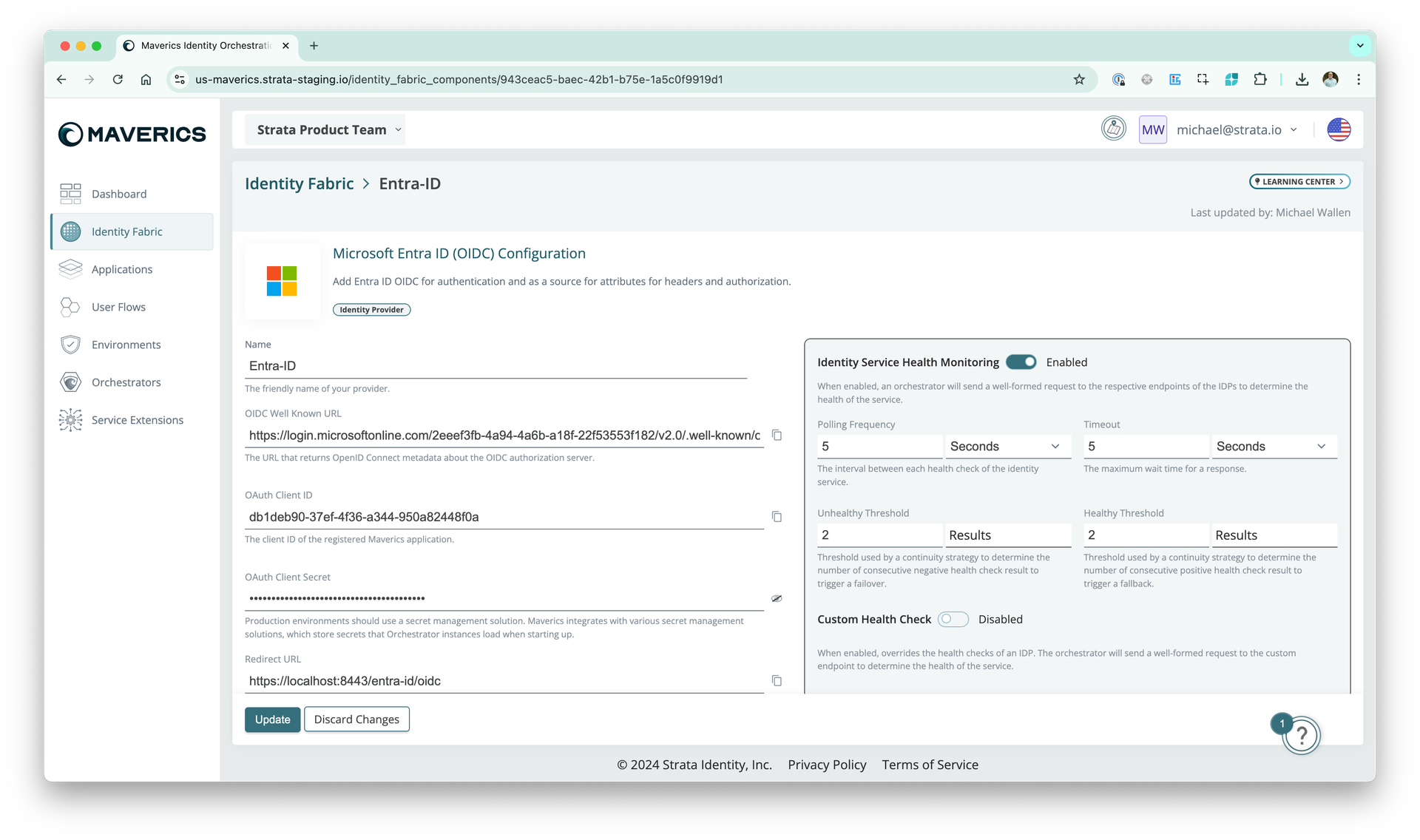
Task: Open Orchestrators section
Action: coord(132,382)
